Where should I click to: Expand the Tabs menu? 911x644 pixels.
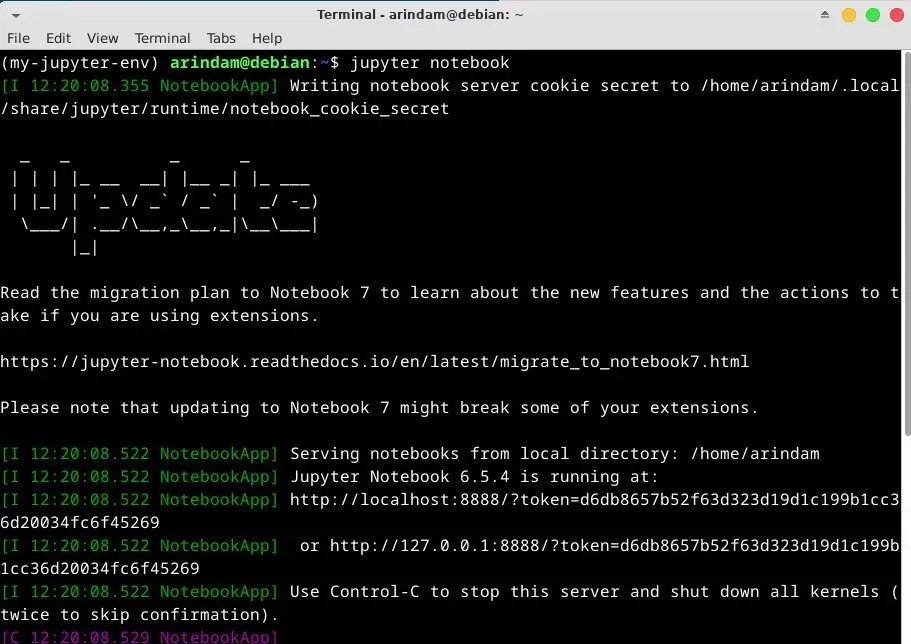(221, 38)
